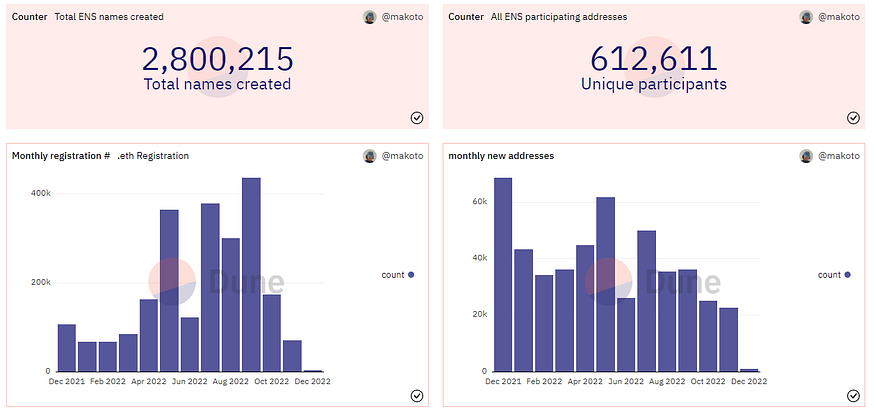Screen dimensions: 875x411
Task: Toggle count legend in monthly new addresses chart
Action: 834,274
